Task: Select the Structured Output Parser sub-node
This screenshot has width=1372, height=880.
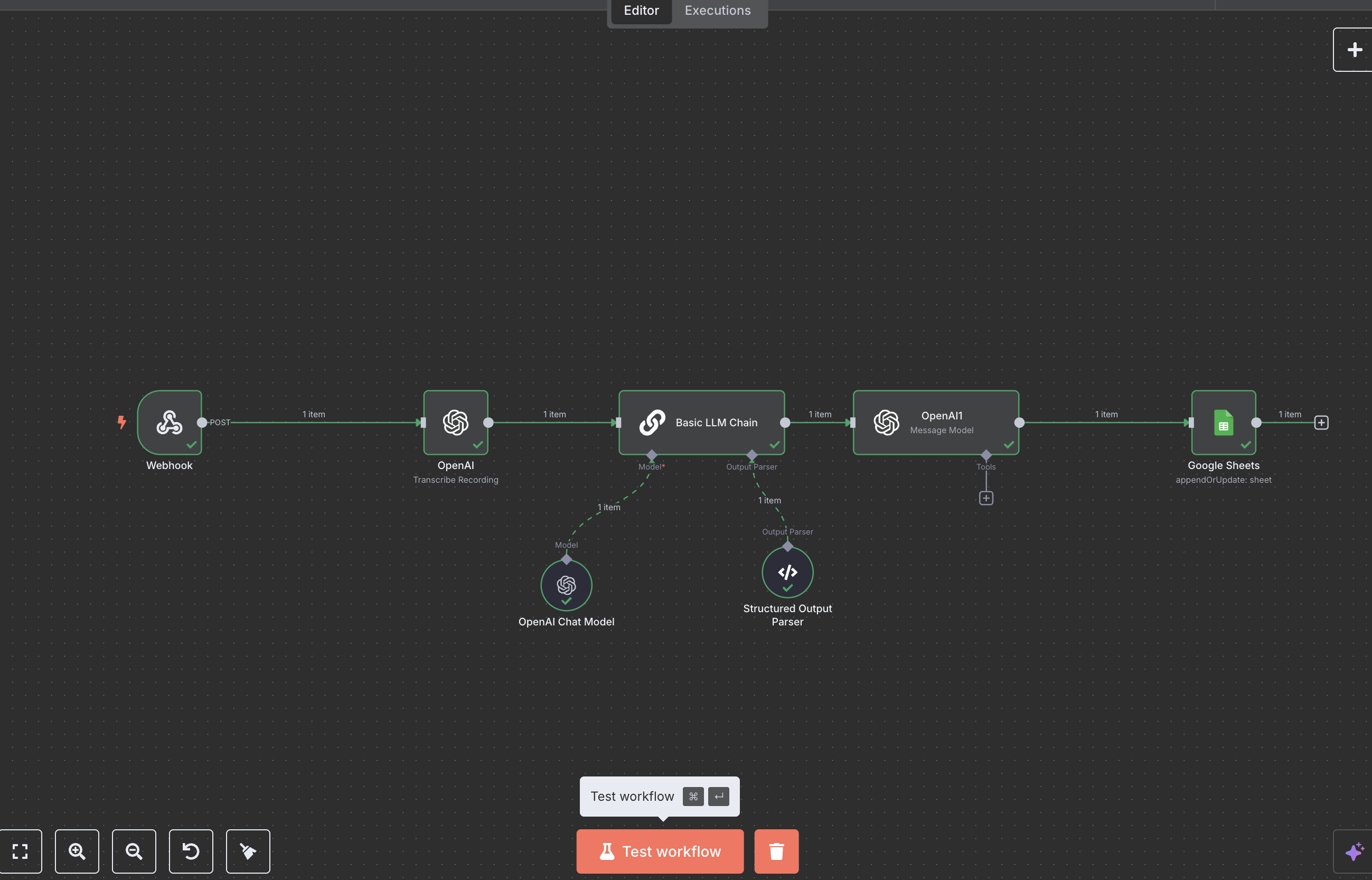Action: point(787,572)
